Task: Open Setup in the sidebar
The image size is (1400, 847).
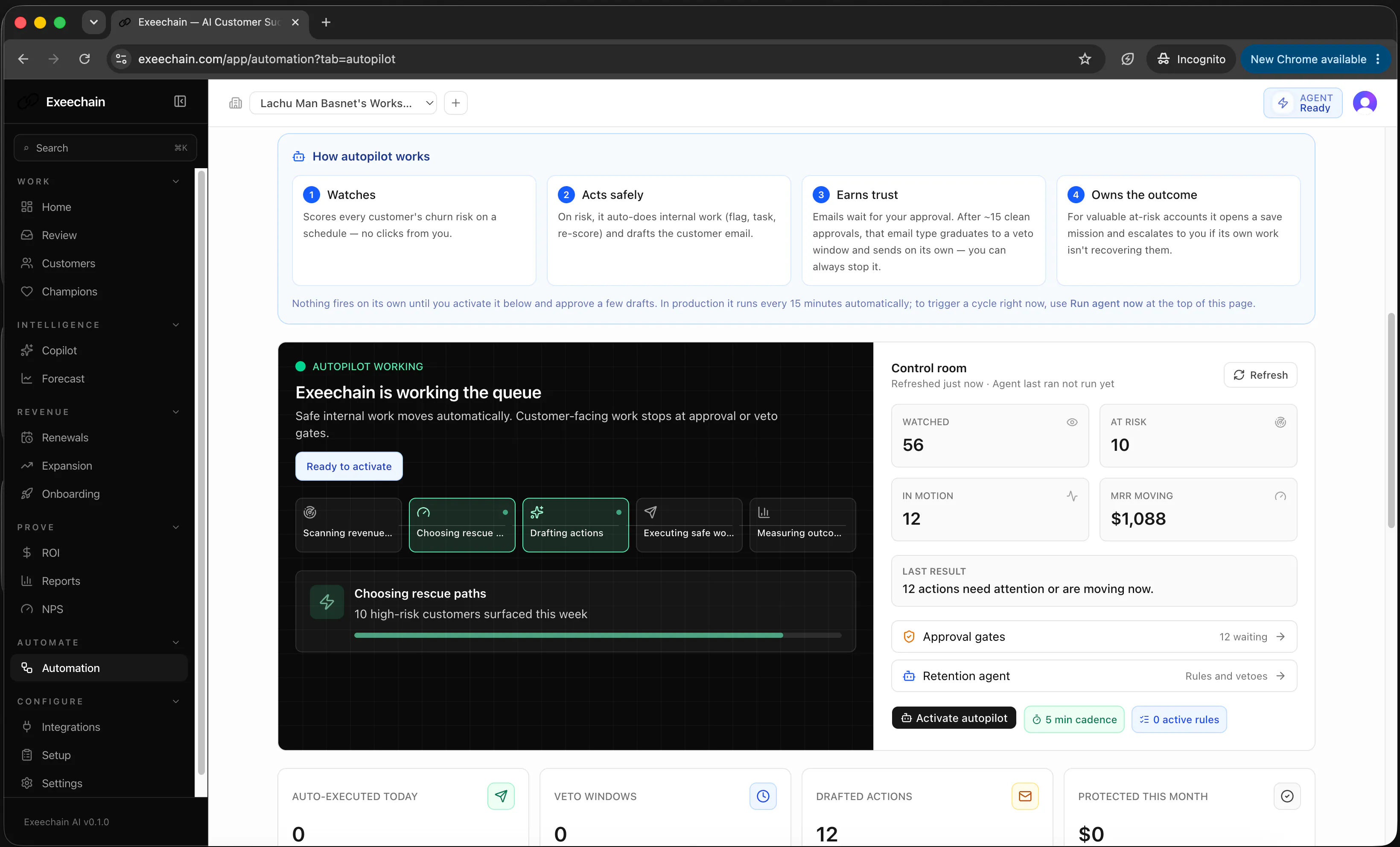Action: coord(99,755)
